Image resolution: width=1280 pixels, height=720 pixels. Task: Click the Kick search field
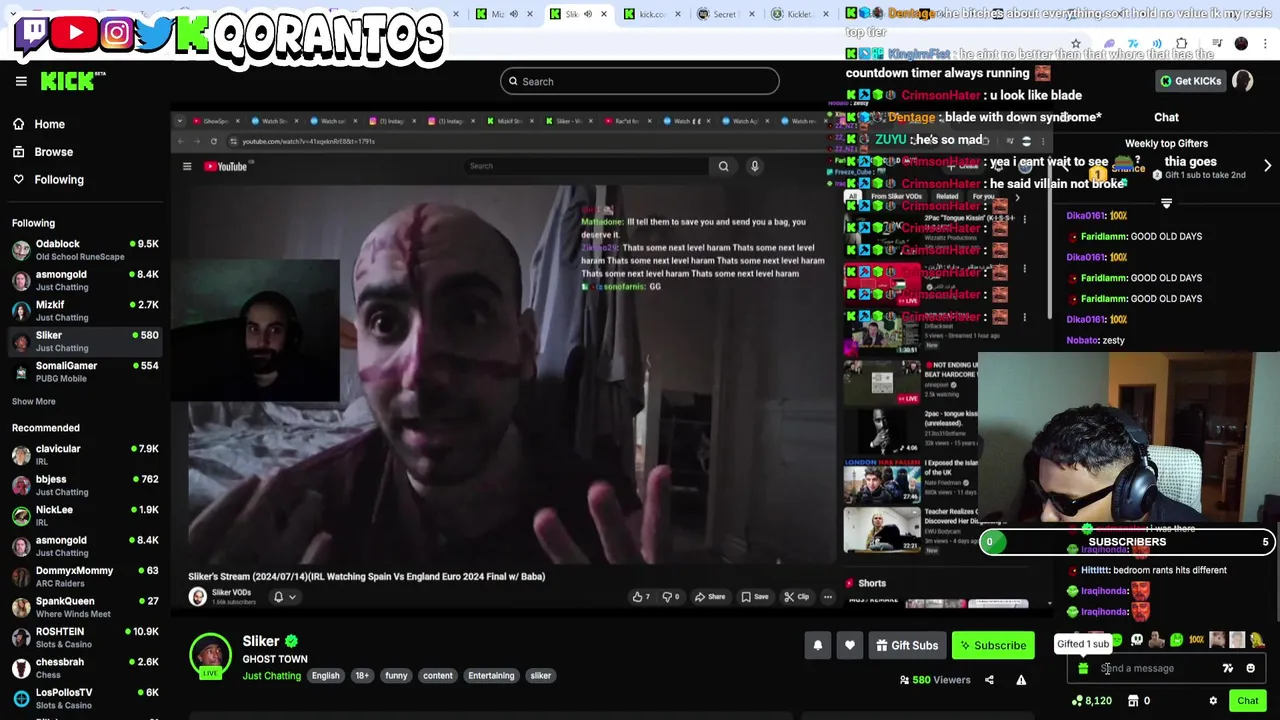click(639, 81)
